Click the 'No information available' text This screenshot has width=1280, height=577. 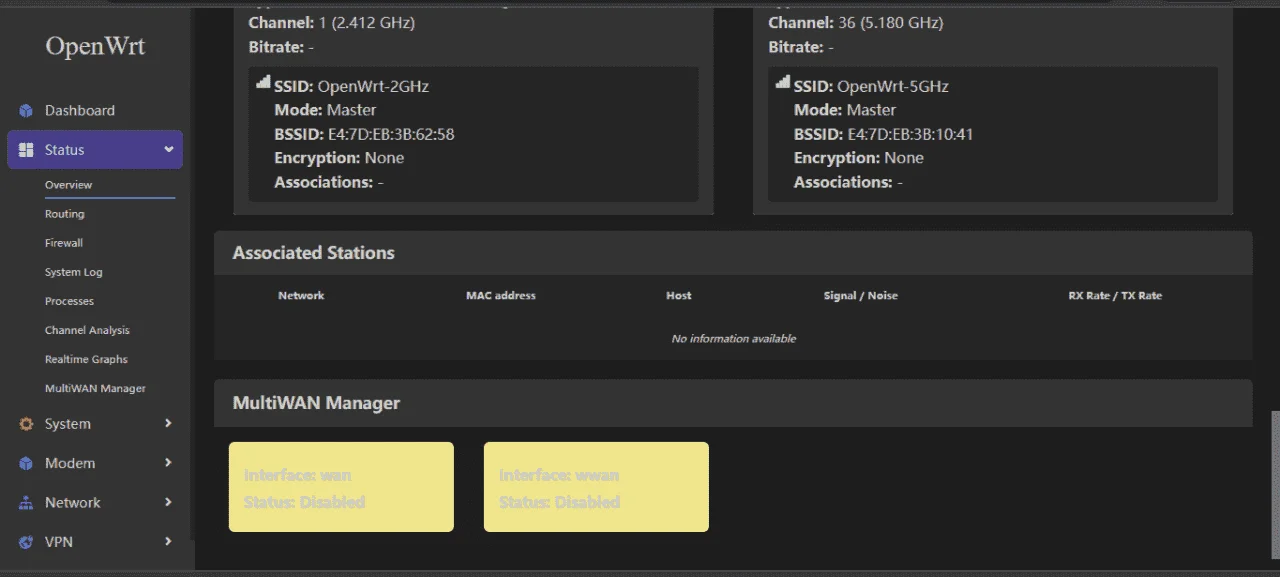click(734, 339)
